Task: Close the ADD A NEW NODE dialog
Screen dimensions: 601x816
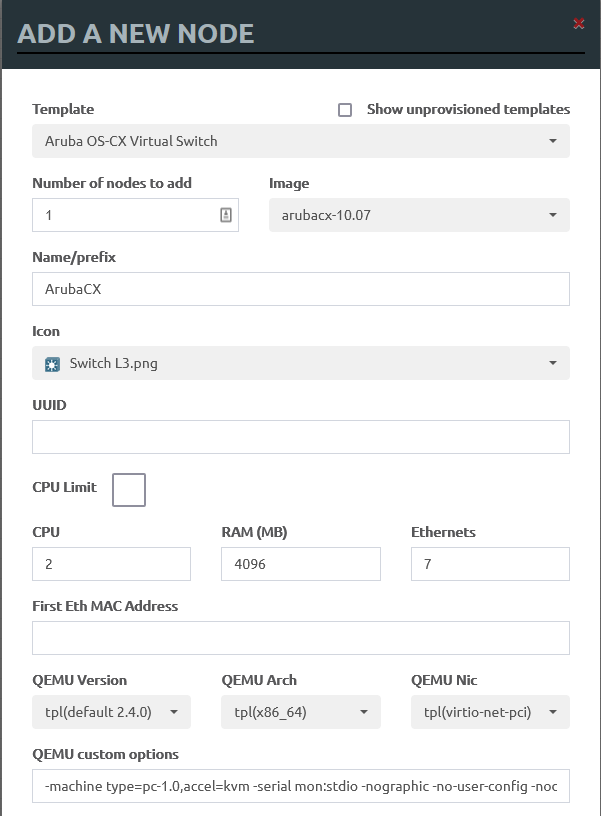Action: pyautogui.click(x=578, y=23)
